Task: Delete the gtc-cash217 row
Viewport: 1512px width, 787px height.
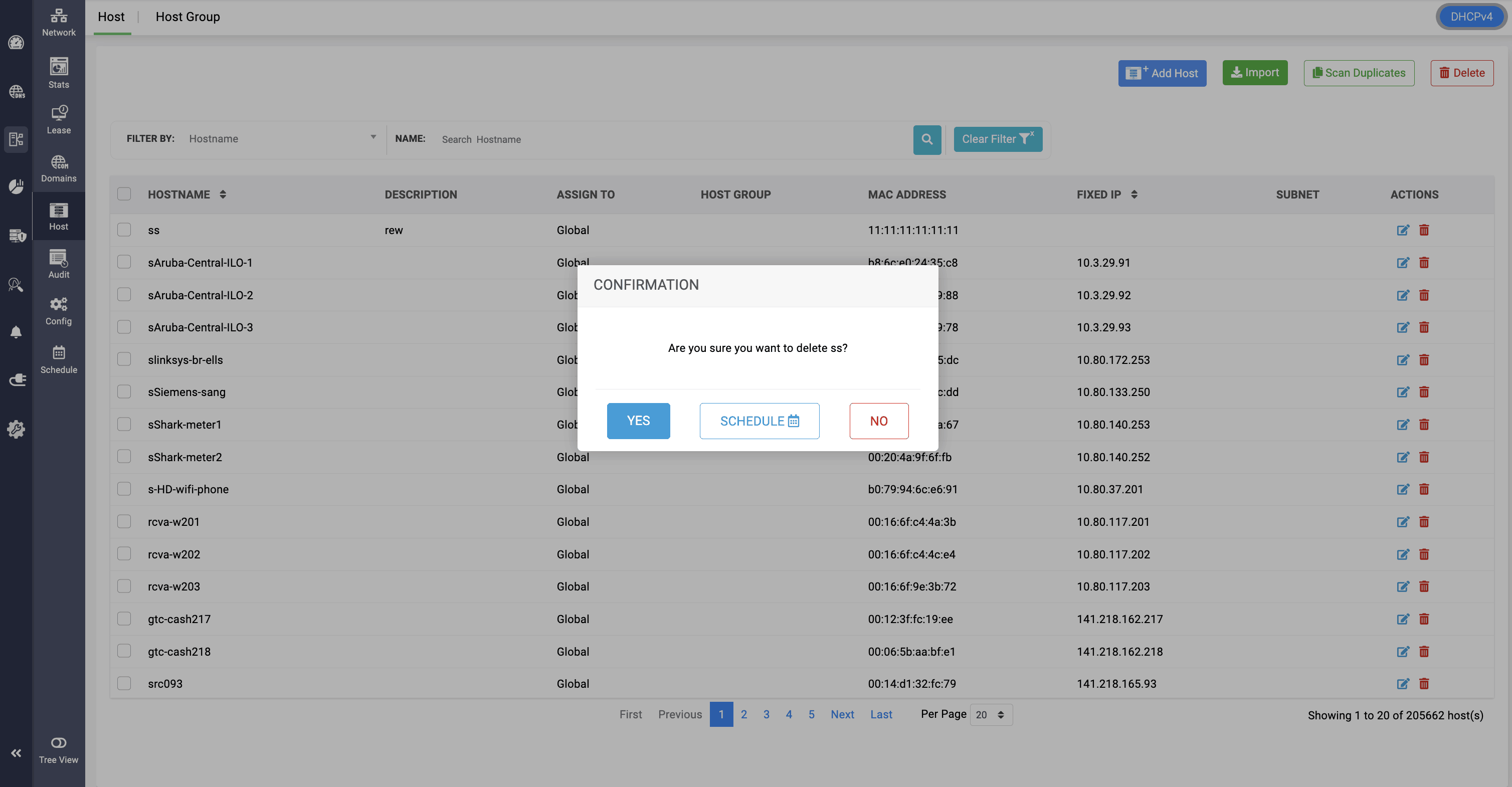Action: tap(1424, 619)
